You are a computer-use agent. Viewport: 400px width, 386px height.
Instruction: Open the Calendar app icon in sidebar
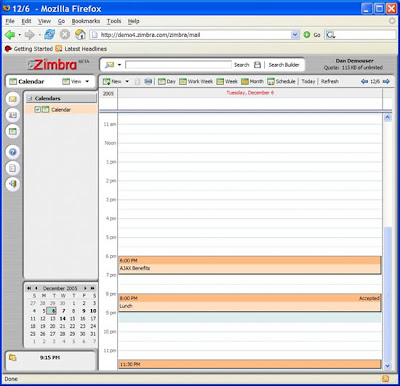pyautogui.click(x=13, y=131)
